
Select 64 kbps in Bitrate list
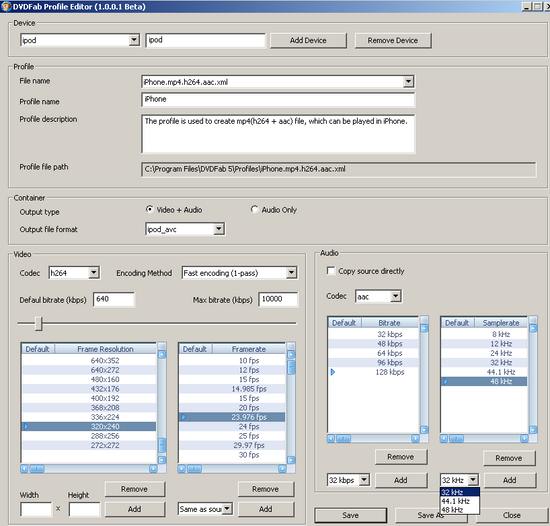(x=374, y=353)
